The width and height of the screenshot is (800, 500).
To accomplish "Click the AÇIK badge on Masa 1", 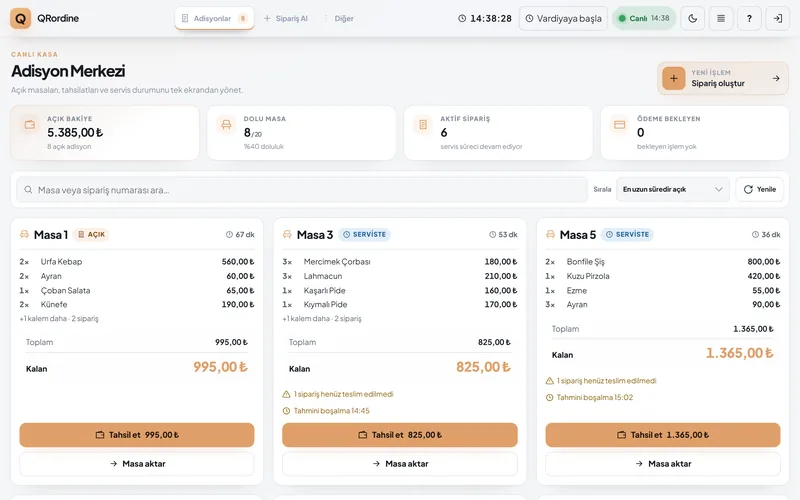I will [x=91, y=234].
